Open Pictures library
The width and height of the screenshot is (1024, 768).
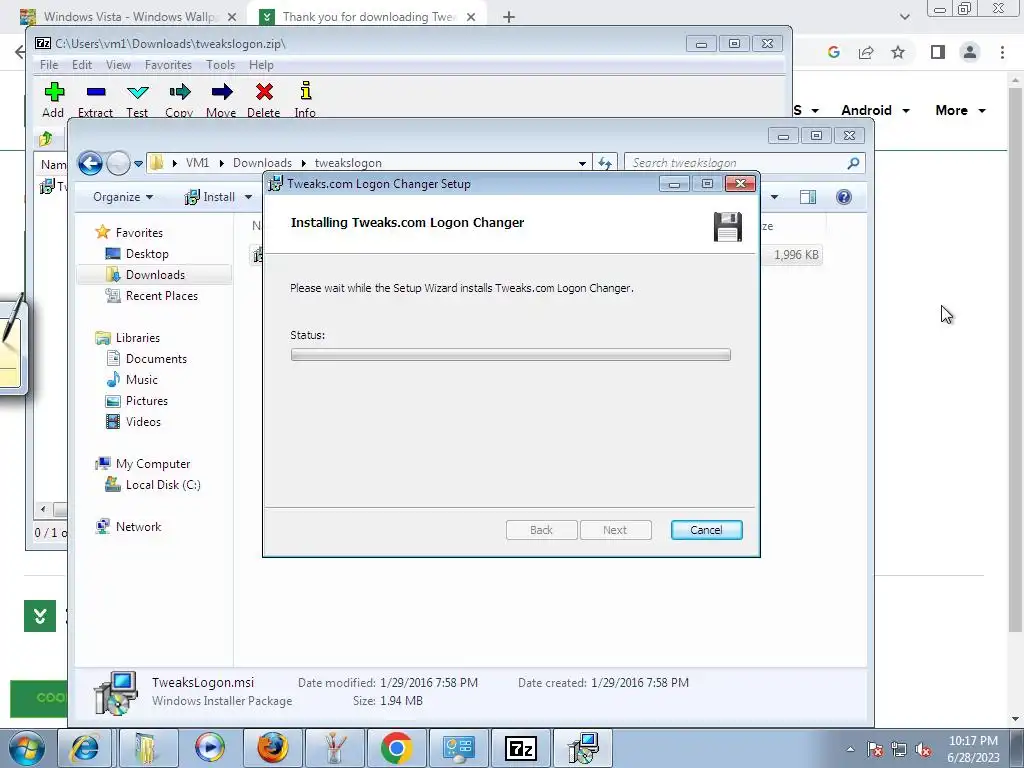(146, 401)
